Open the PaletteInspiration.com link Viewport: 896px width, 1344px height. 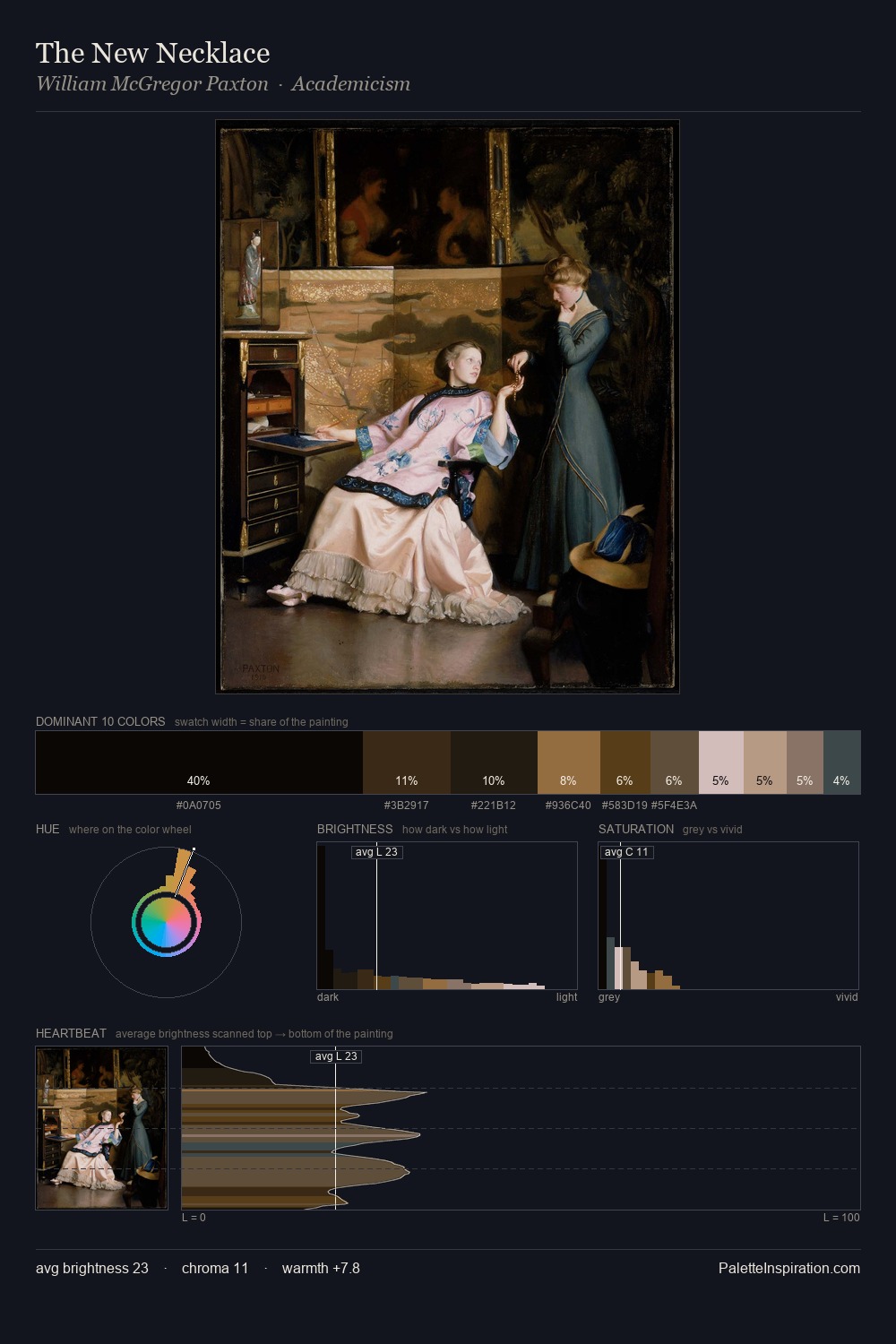789,1268
